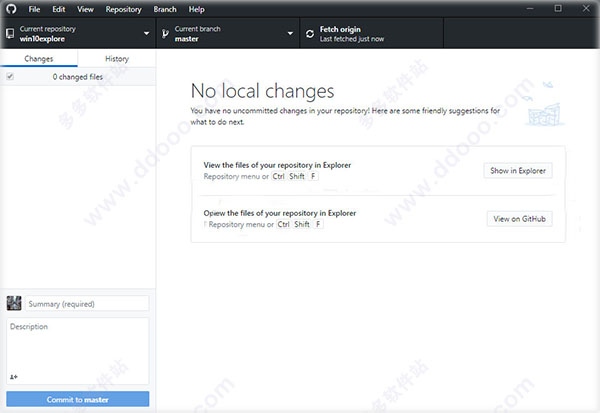Viewport: 600px width, 413px height.
Task: Click the View the files of your repository text
Action: (277, 165)
